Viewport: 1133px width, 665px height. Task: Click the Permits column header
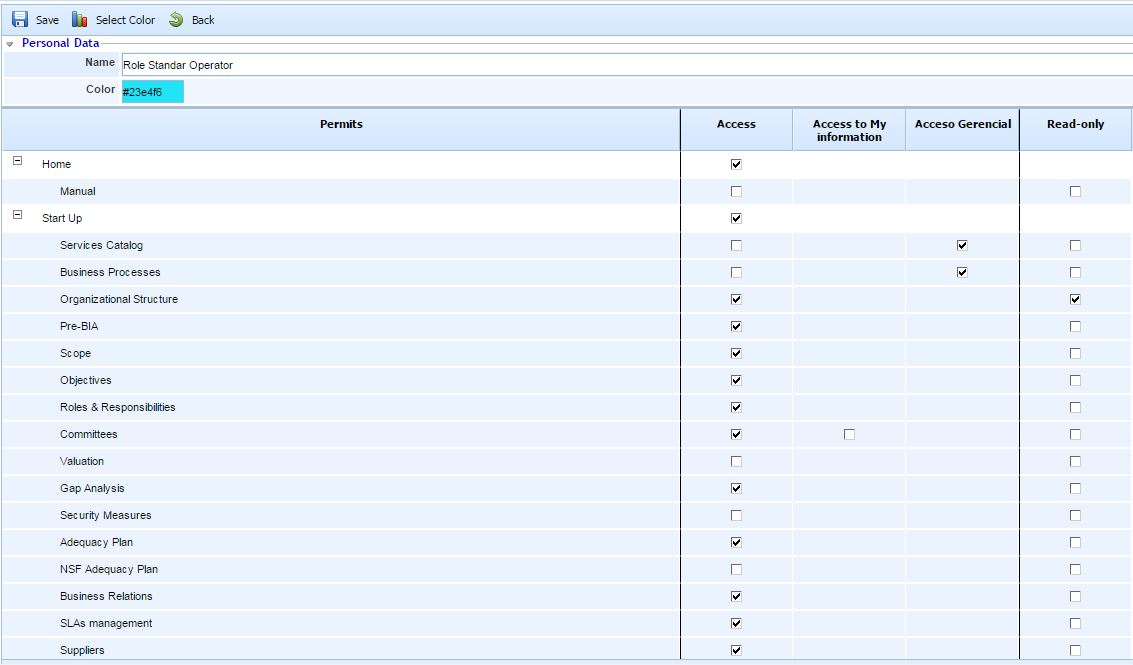pos(341,125)
